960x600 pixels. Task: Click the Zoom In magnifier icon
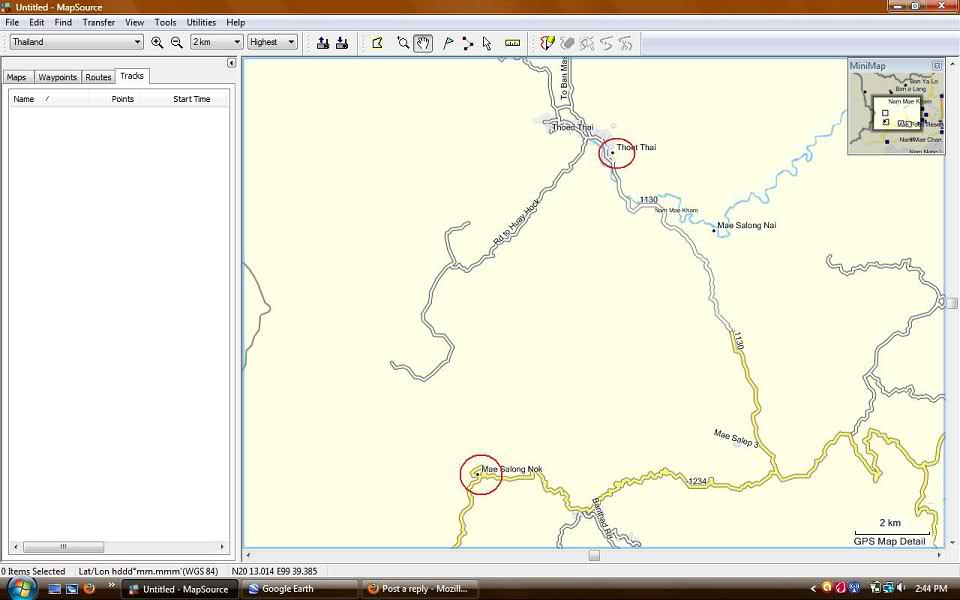point(157,42)
